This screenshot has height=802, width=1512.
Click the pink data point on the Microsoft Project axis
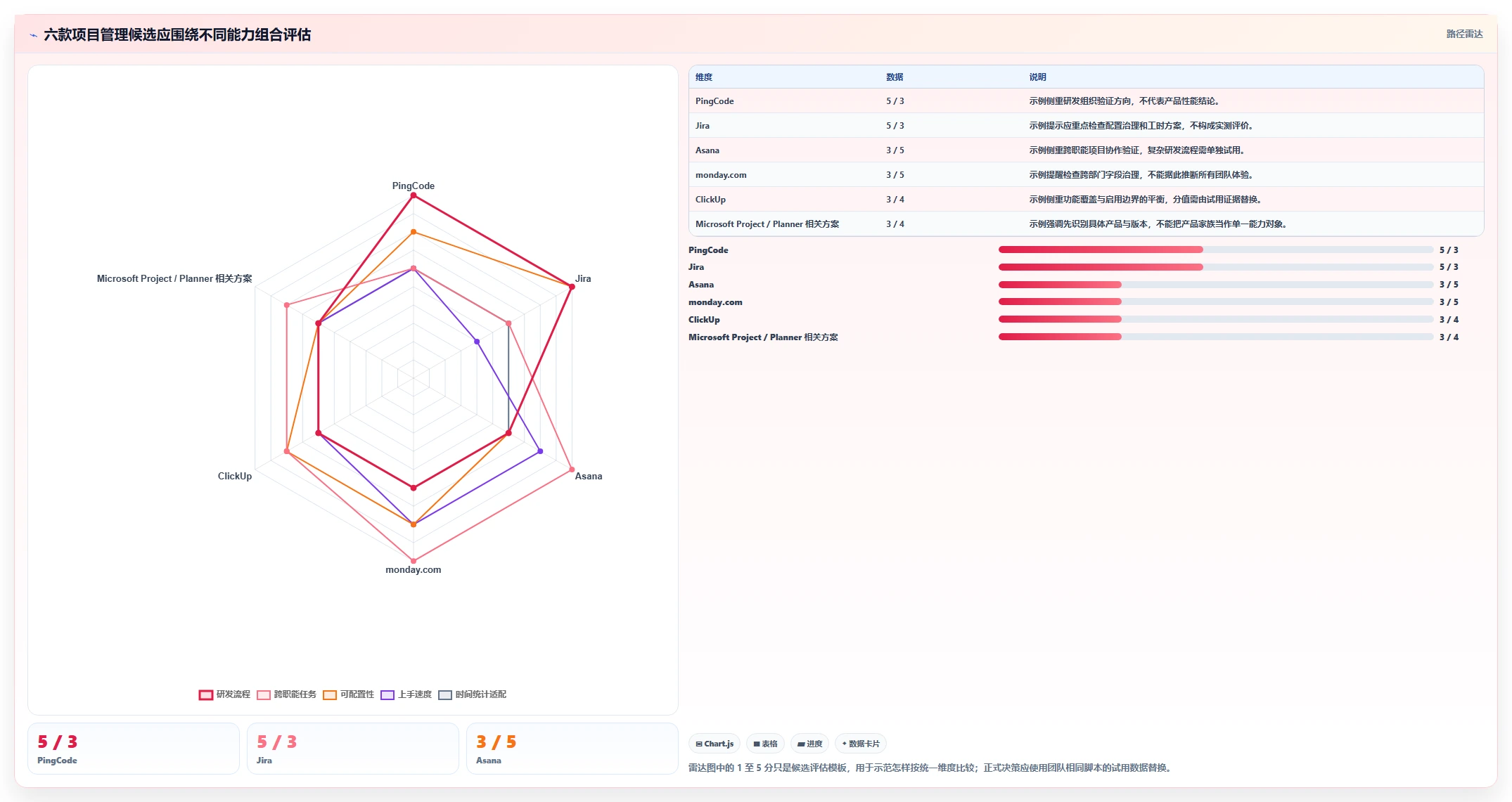pyautogui.click(x=287, y=305)
